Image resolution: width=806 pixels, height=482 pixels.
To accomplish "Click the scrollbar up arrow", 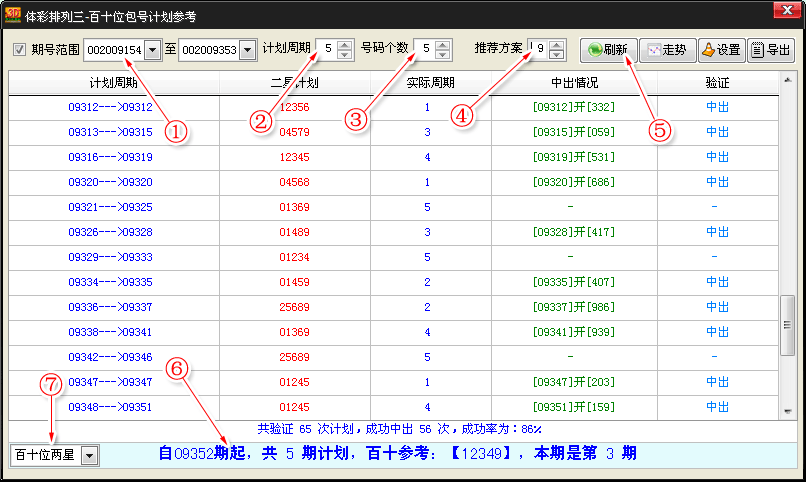I will pyautogui.click(x=787, y=80).
